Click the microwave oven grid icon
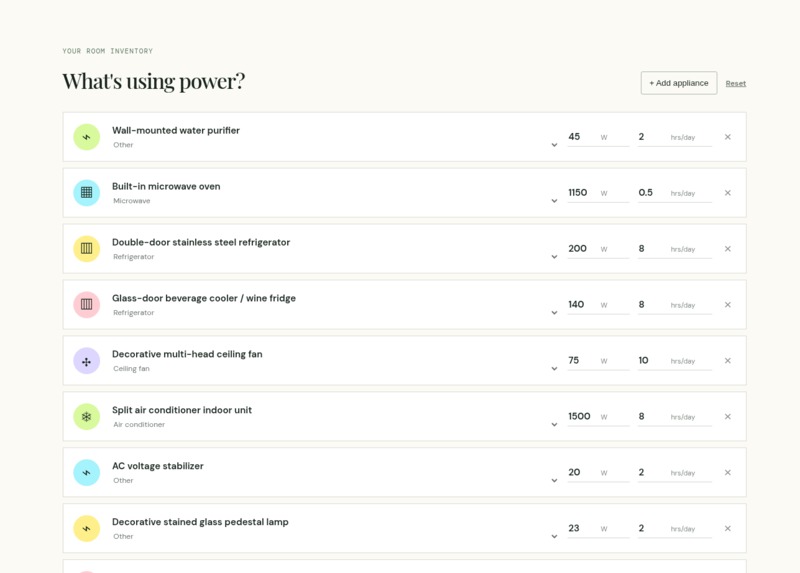This screenshot has height=573, width=800. tap(87, 193)
